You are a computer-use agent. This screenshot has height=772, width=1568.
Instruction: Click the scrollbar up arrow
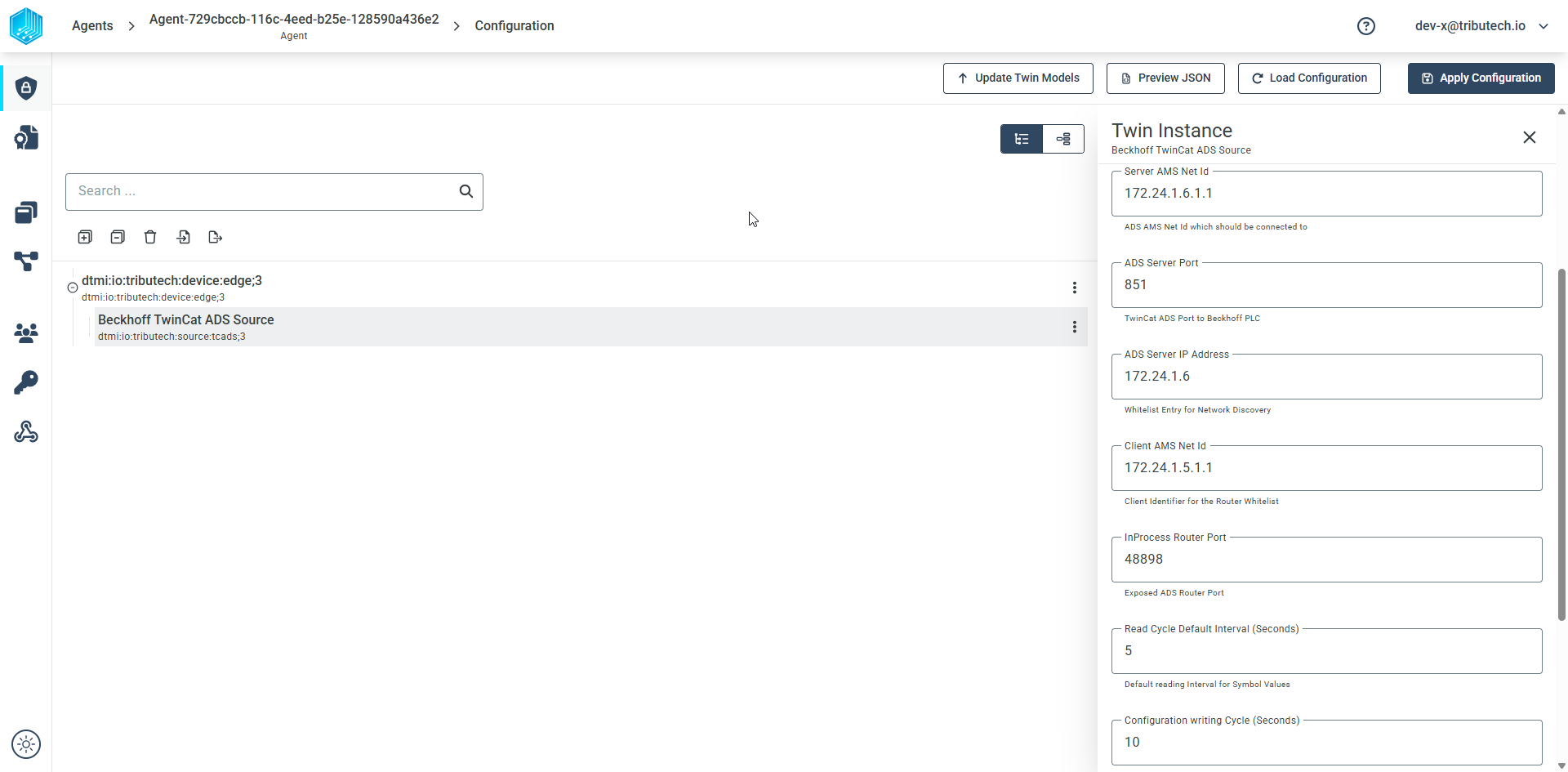click(1561, 112)
